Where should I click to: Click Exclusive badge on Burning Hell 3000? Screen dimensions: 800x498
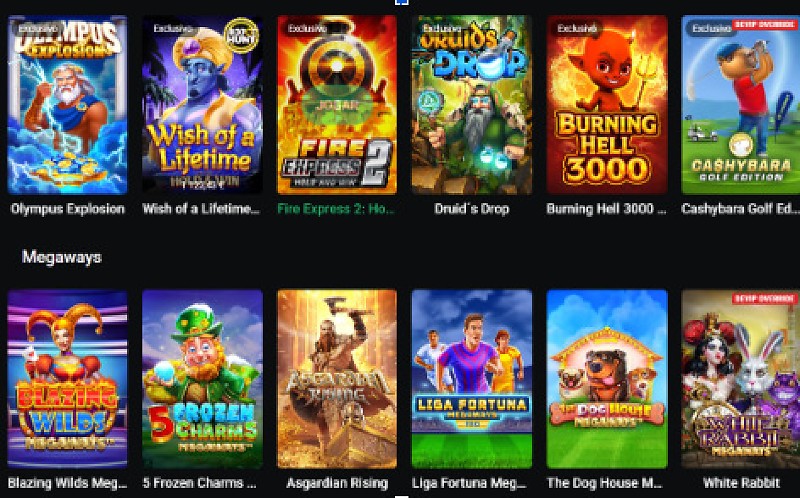click(577, 29)
